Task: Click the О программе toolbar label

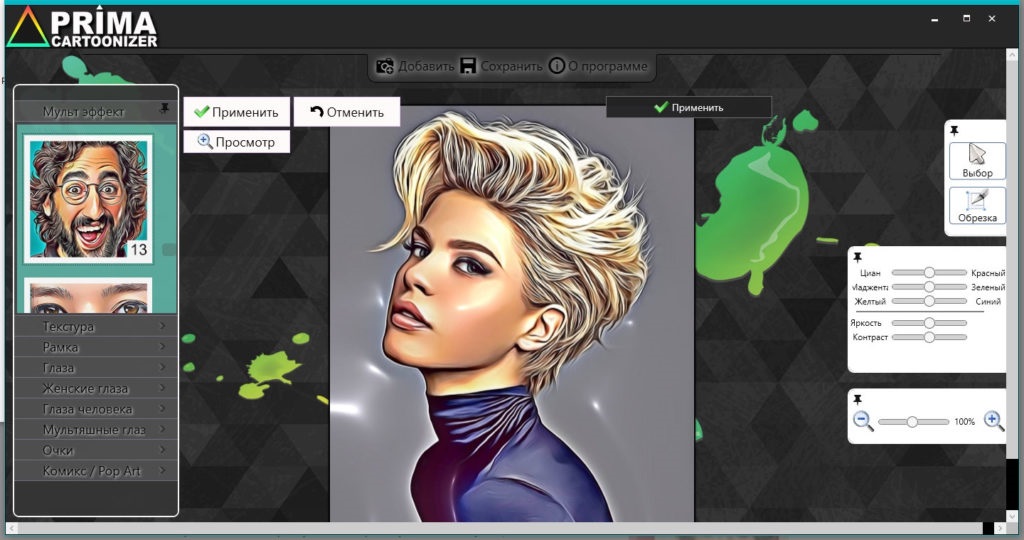Action: [x=607, y=66]
